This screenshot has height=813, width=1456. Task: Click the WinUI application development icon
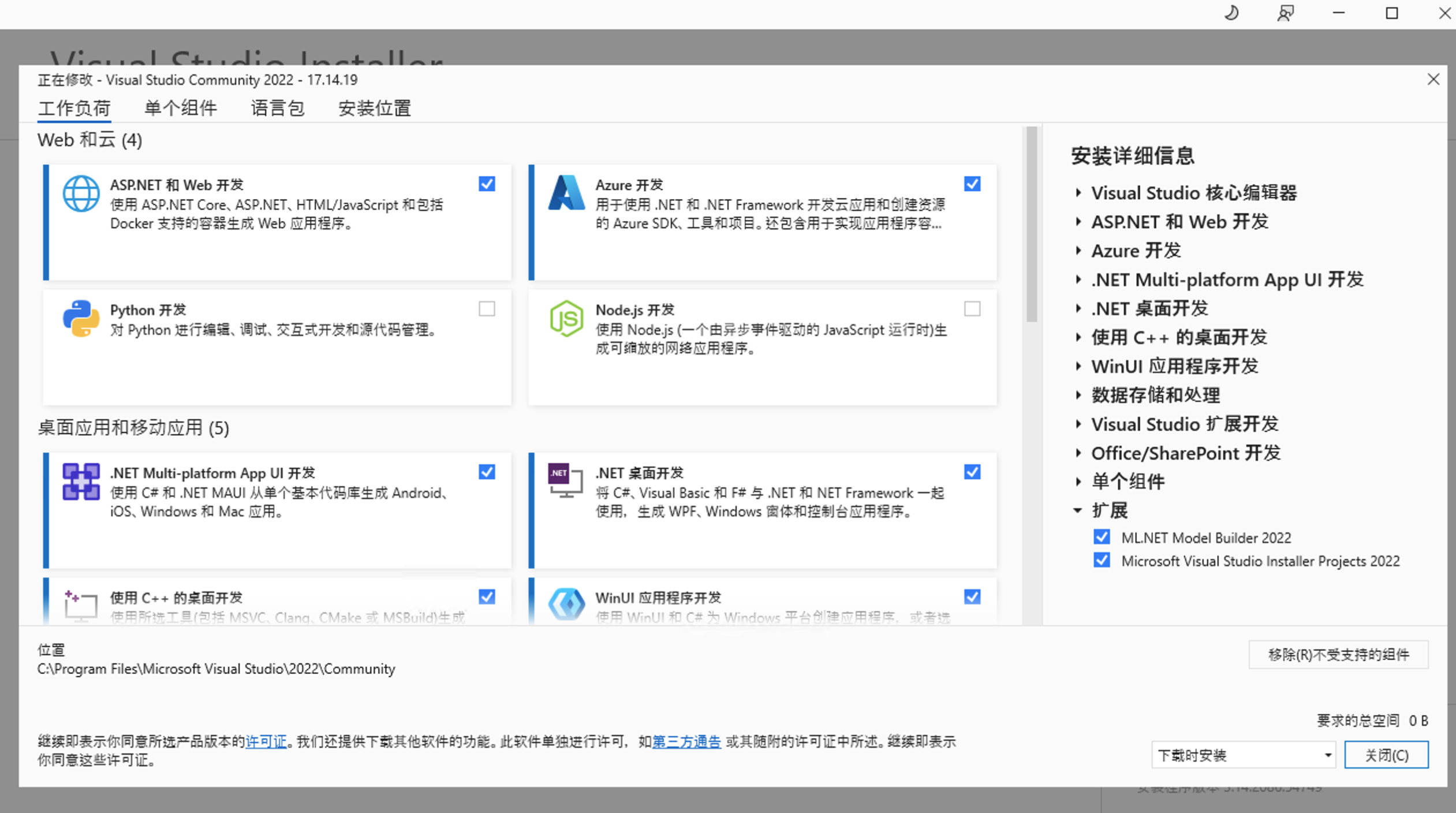click(566, 604)
